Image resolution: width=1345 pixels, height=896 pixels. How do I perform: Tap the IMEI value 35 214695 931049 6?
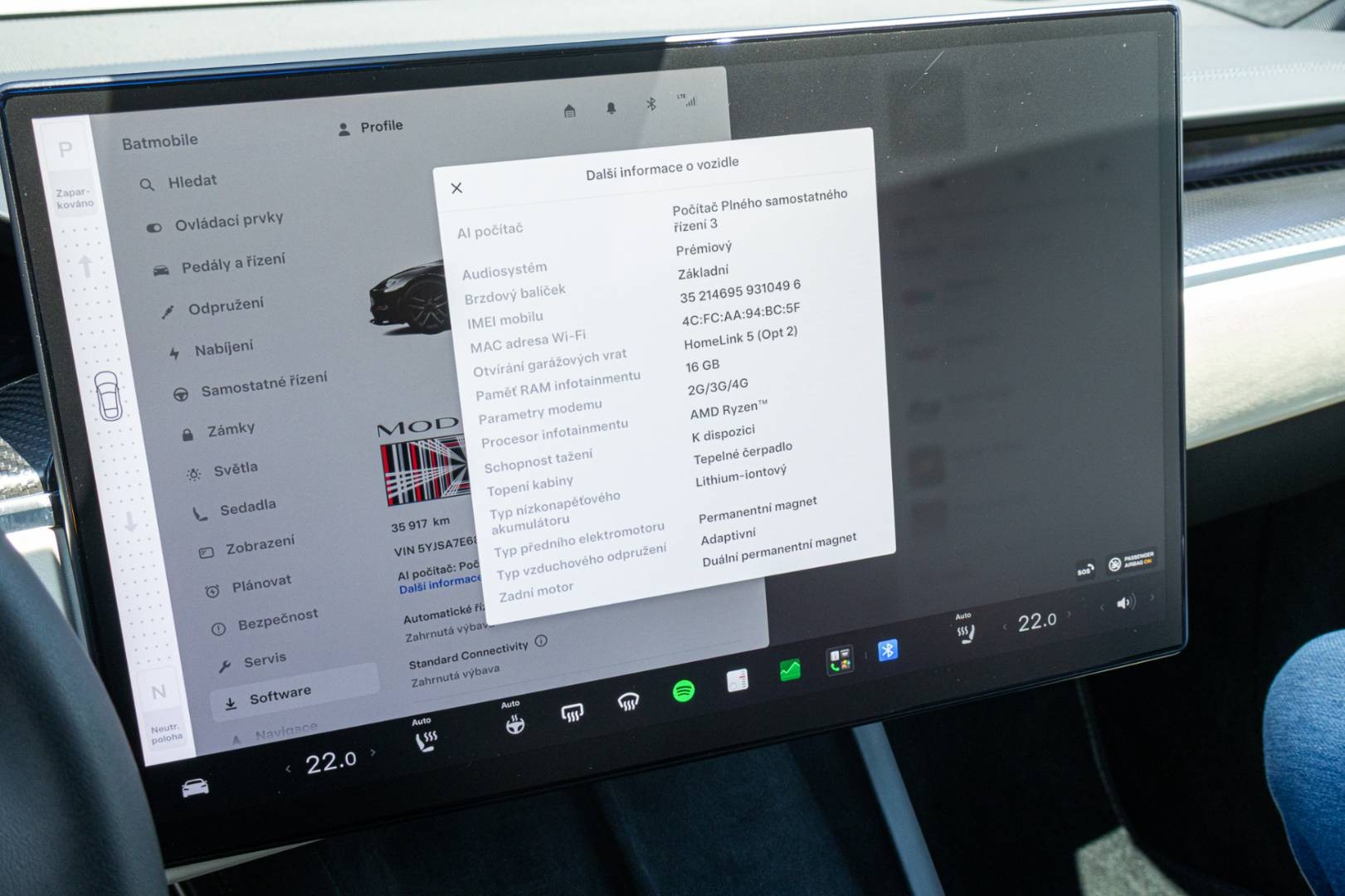point(740,291)
